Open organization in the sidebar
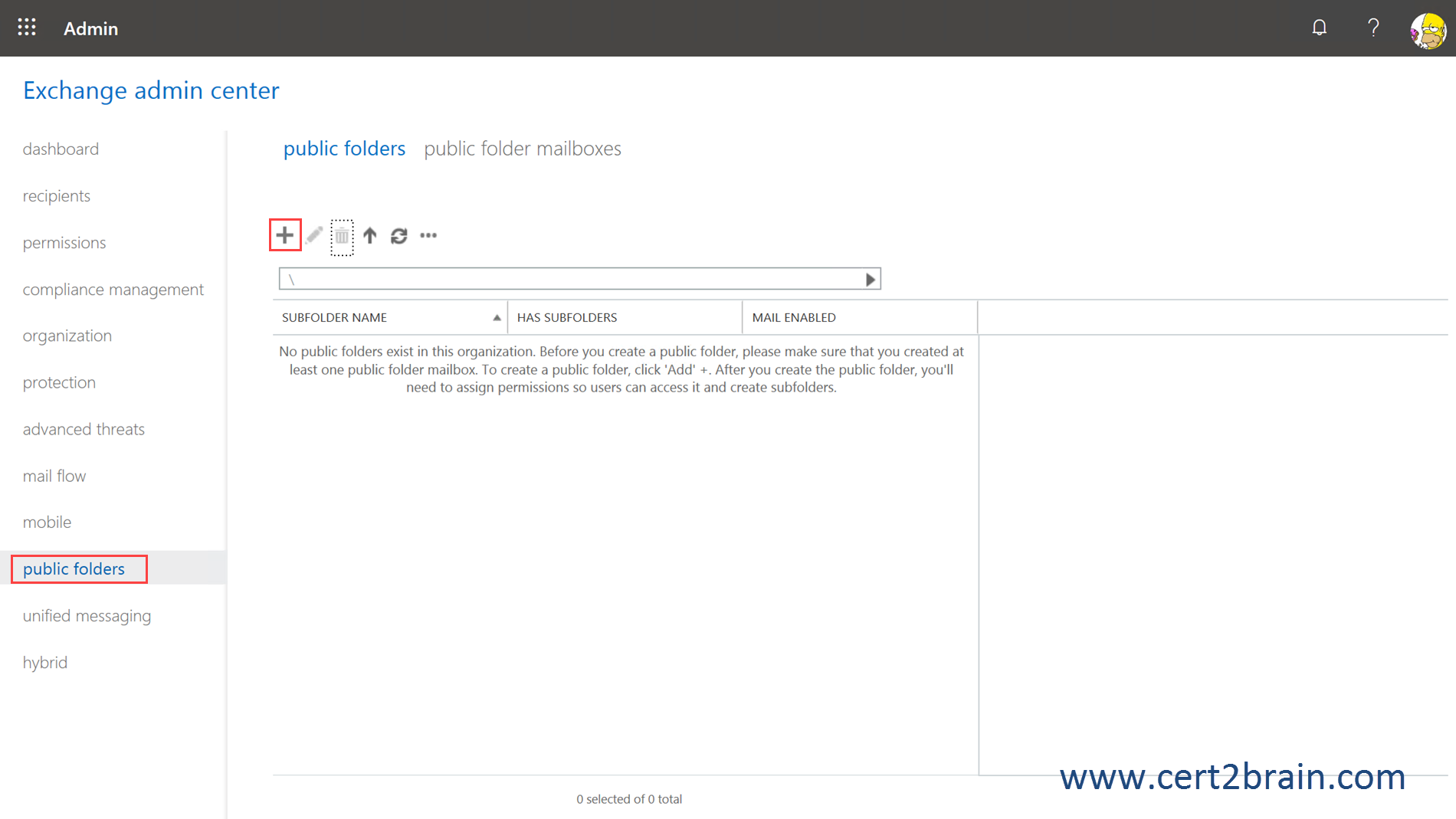1456x819 pixels. 67,336
